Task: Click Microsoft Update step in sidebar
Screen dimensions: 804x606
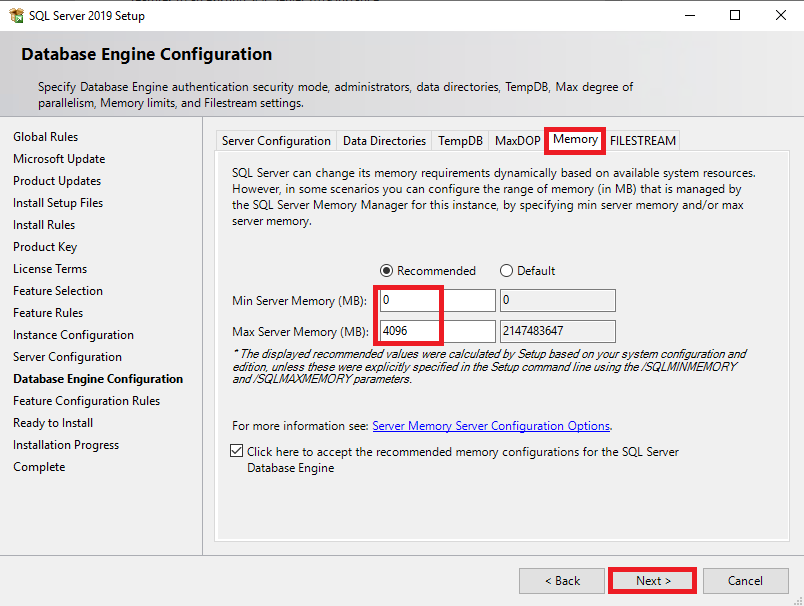Action: (x=59, y=159)
